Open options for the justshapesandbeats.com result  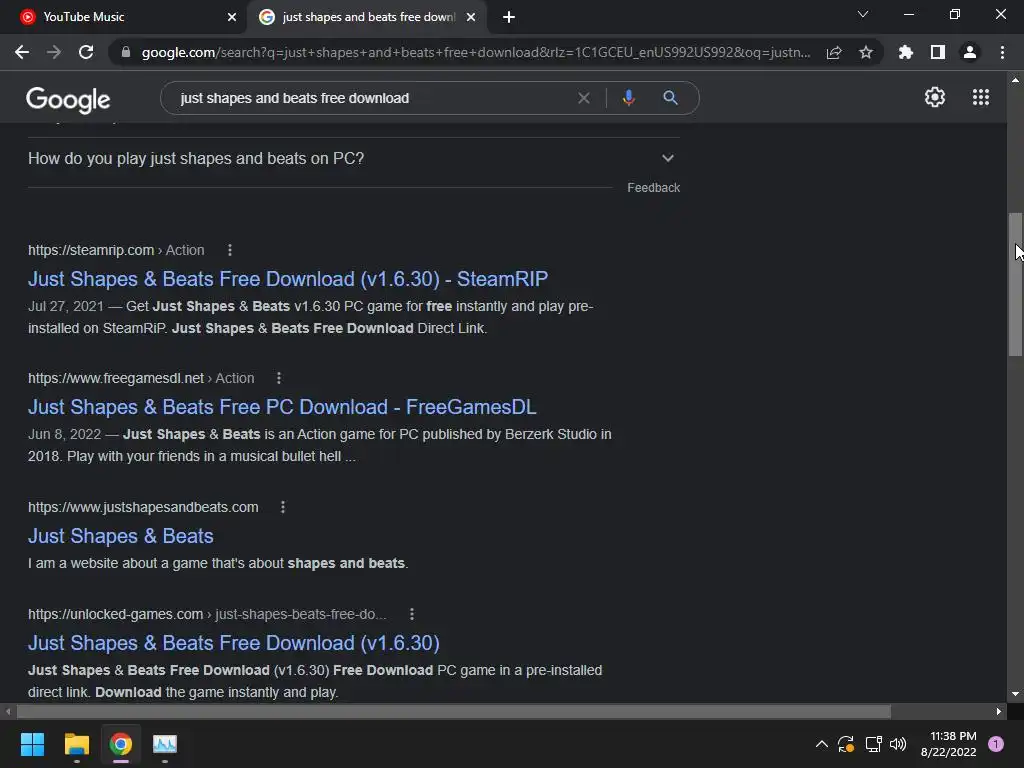coord(283,507)
